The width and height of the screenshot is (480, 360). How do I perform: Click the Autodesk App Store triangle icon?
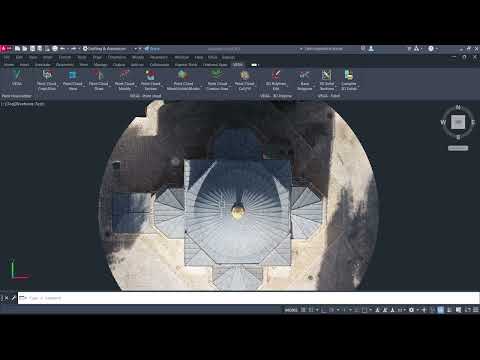coord(417,49)
